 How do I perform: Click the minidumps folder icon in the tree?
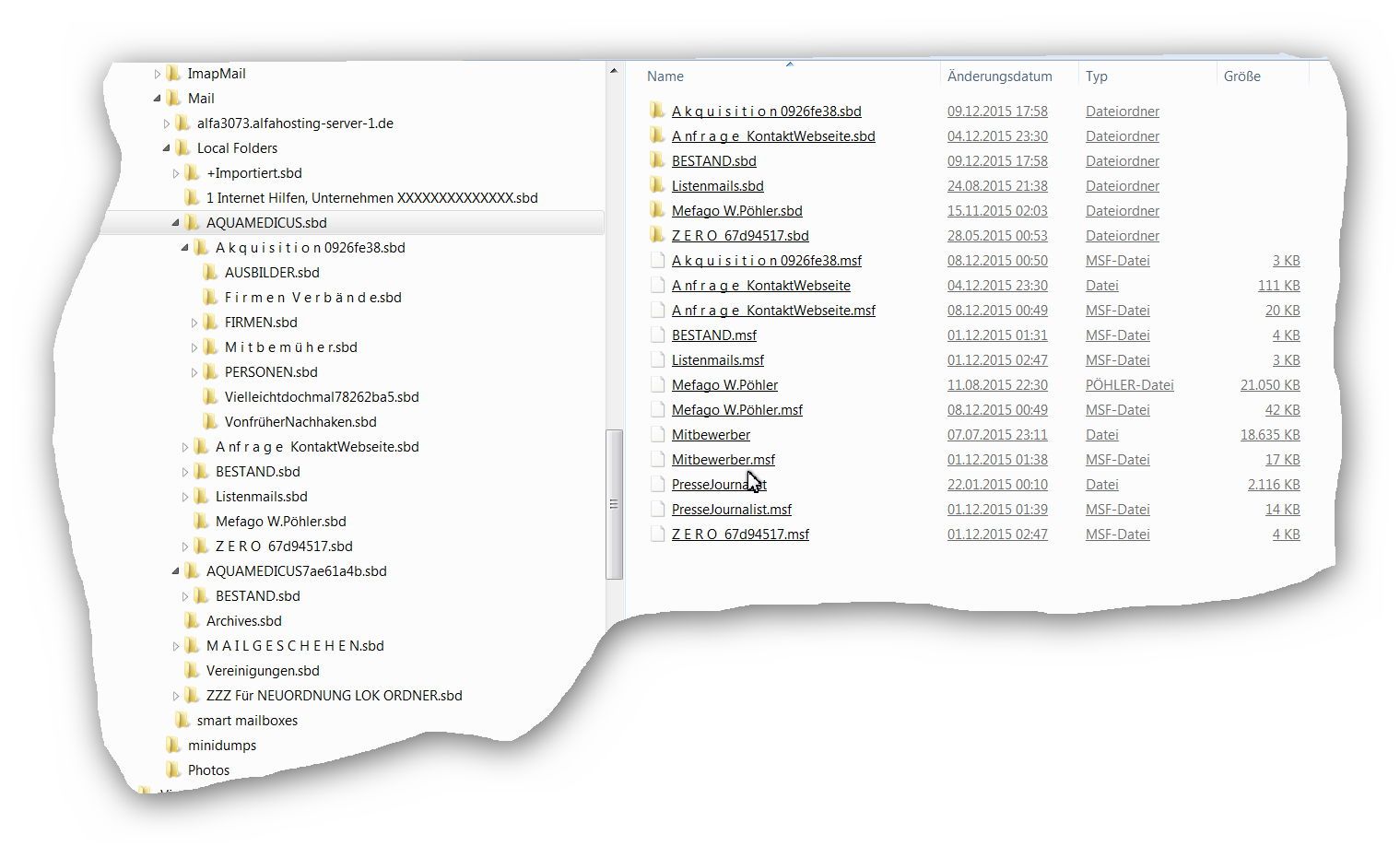click(x=173, y=745)
